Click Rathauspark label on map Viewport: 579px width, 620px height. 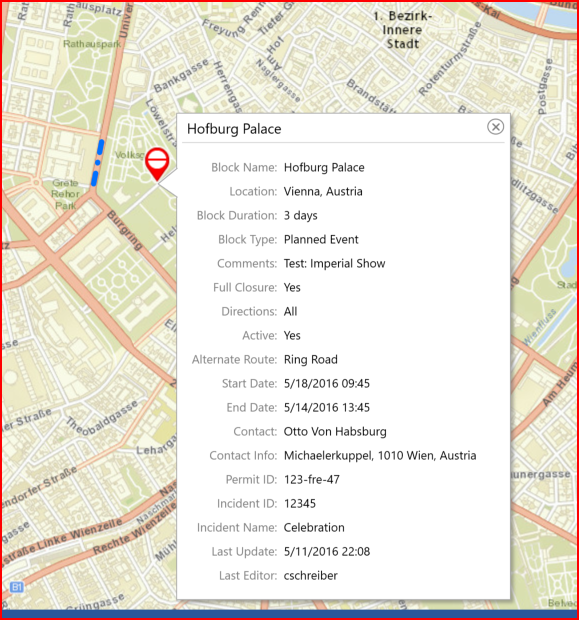click(92, 43)
